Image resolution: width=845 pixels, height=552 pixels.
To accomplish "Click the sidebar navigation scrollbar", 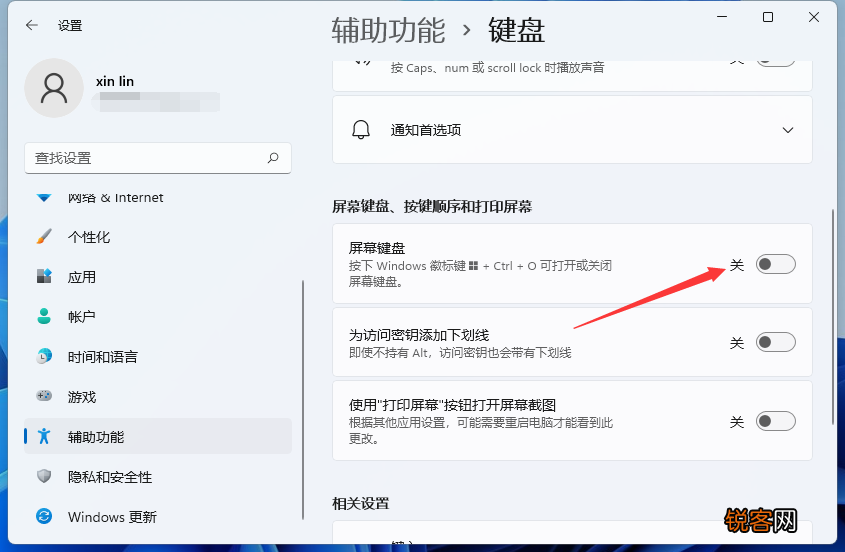I will (x=303, y=399).
